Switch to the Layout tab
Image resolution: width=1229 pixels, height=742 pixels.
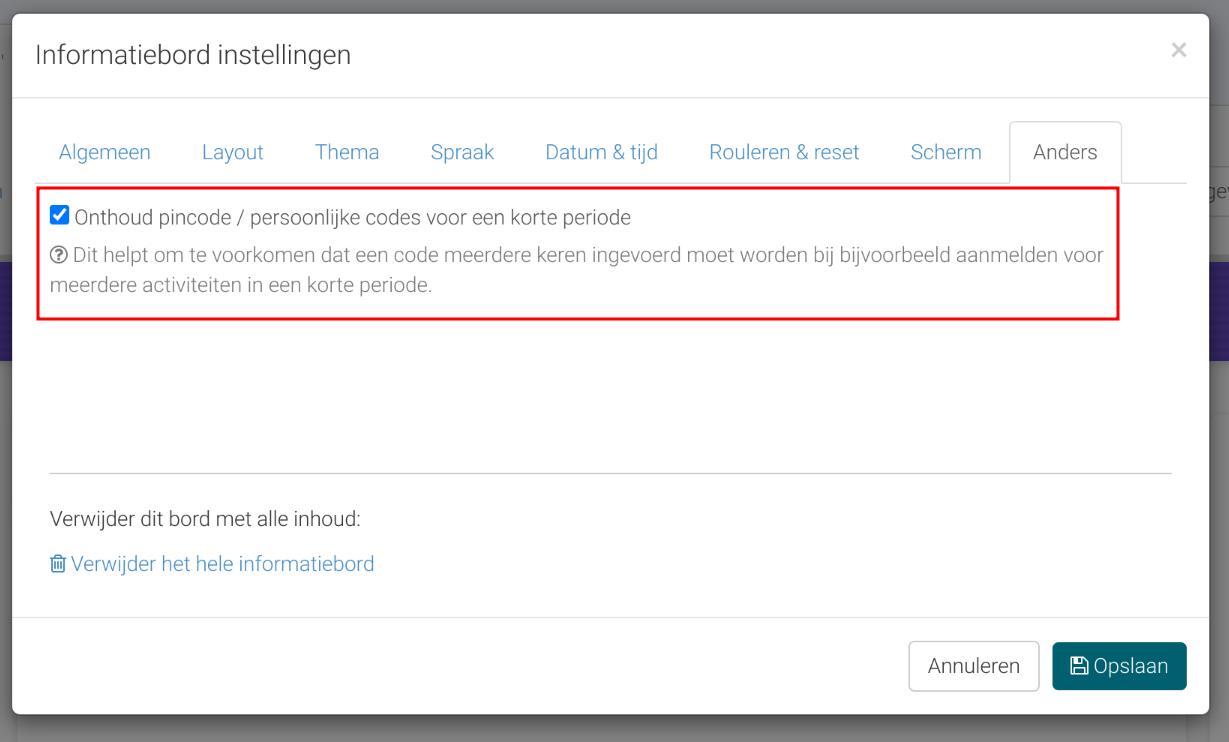coord(233,152)
